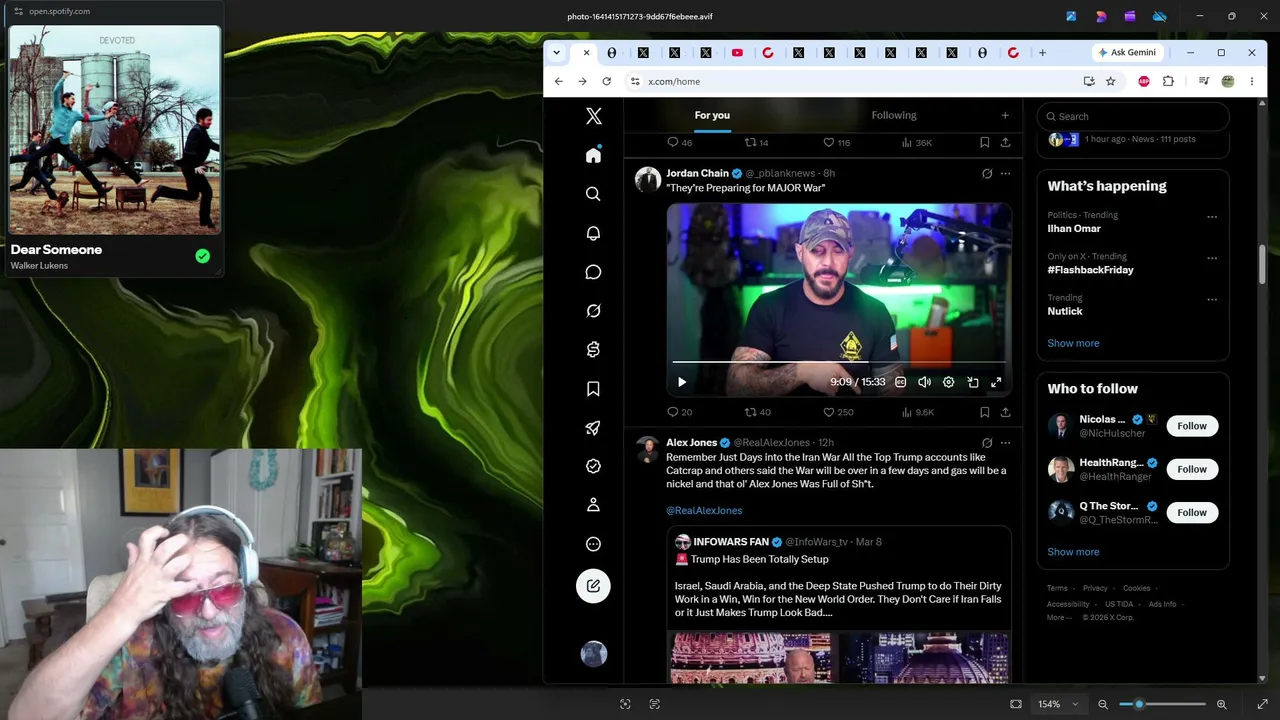Viewport: 1280px width, 720px height.
Task: Open the rocket icon in X sidebar
Action: 594,428
